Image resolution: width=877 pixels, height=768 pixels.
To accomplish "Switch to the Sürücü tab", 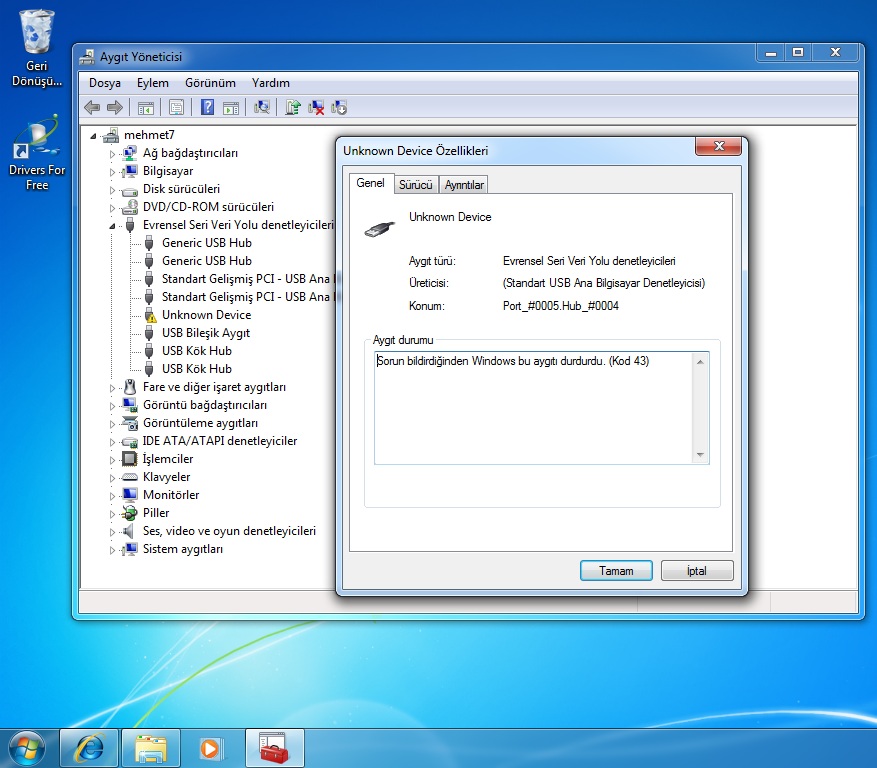I will [x=416, y=185].
